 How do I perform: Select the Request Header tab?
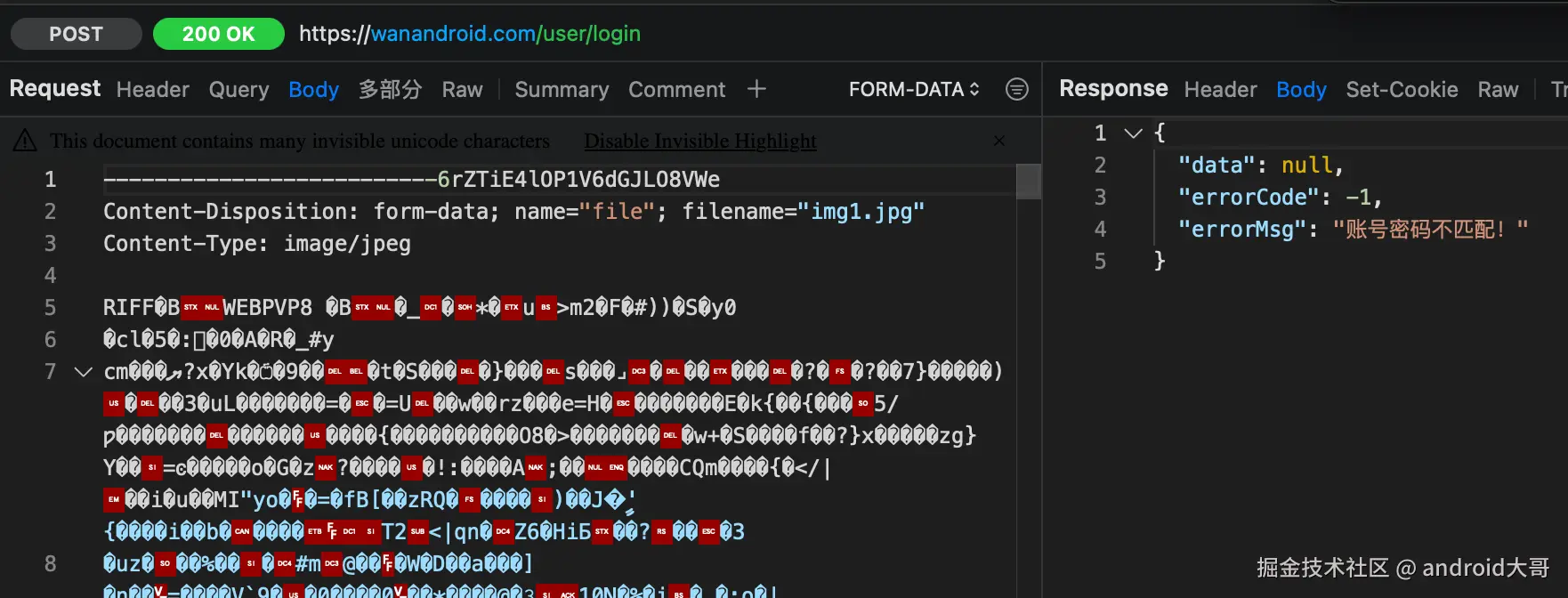(x=152, y=89)
